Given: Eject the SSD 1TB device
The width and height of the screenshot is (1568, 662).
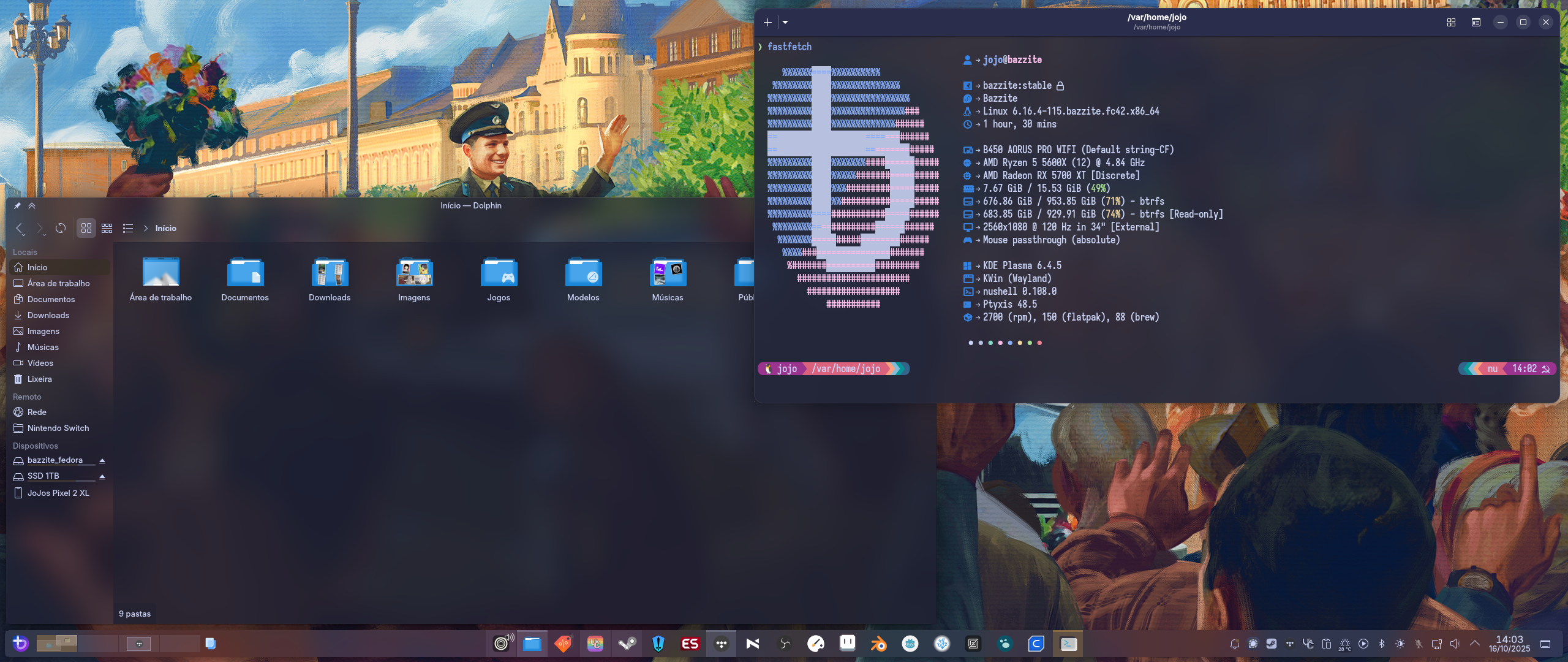Looking at the screenshot, I should click(x=102, y=476).
